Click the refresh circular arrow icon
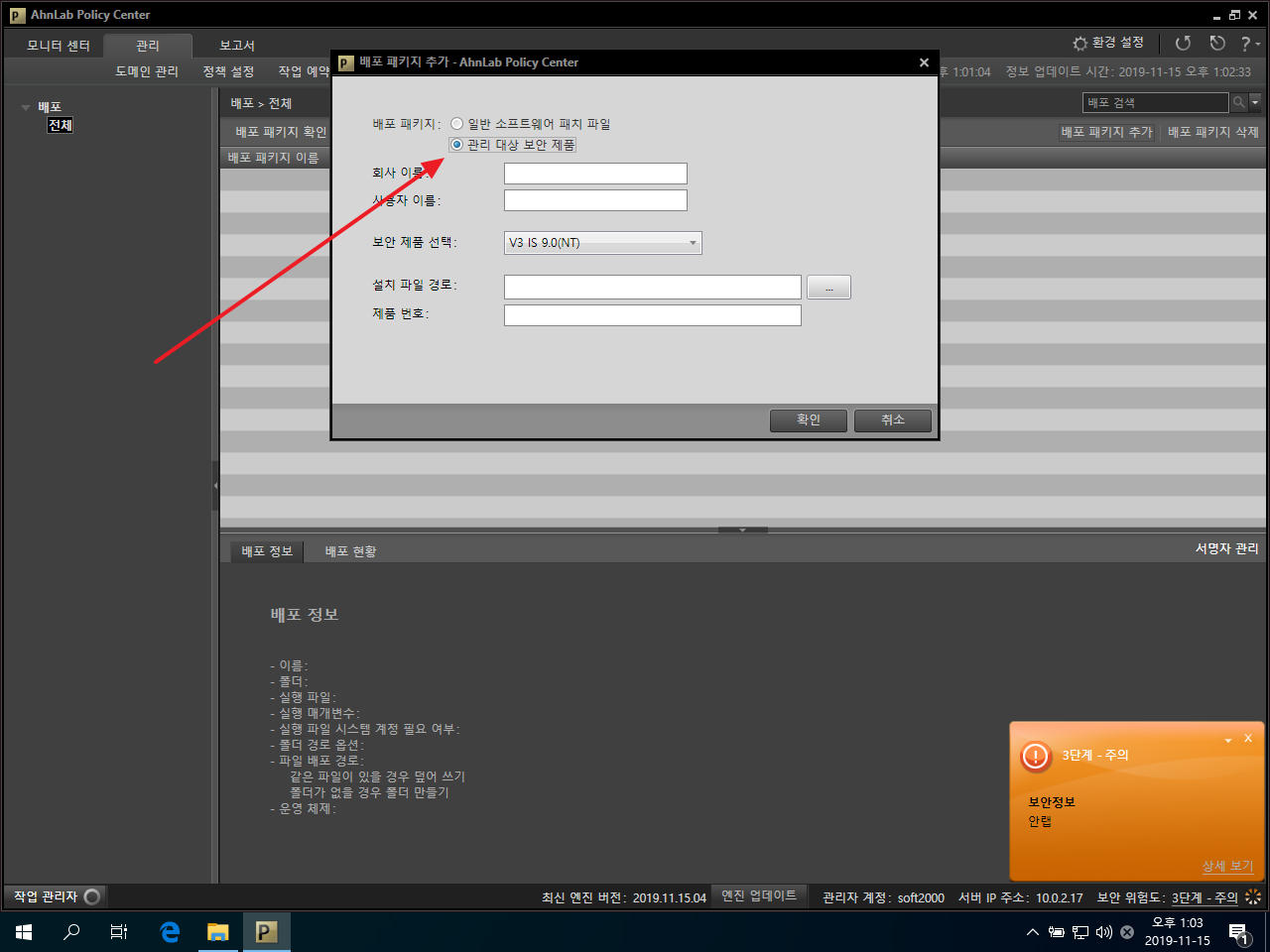 1183,43
